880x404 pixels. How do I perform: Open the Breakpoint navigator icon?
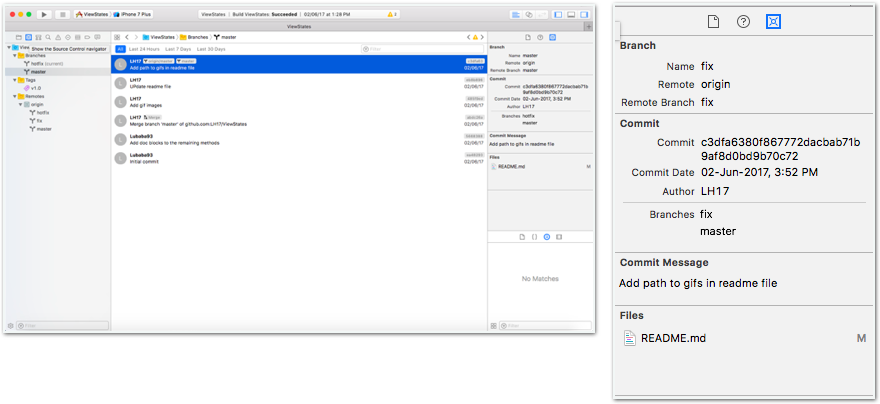coord(87,37)
